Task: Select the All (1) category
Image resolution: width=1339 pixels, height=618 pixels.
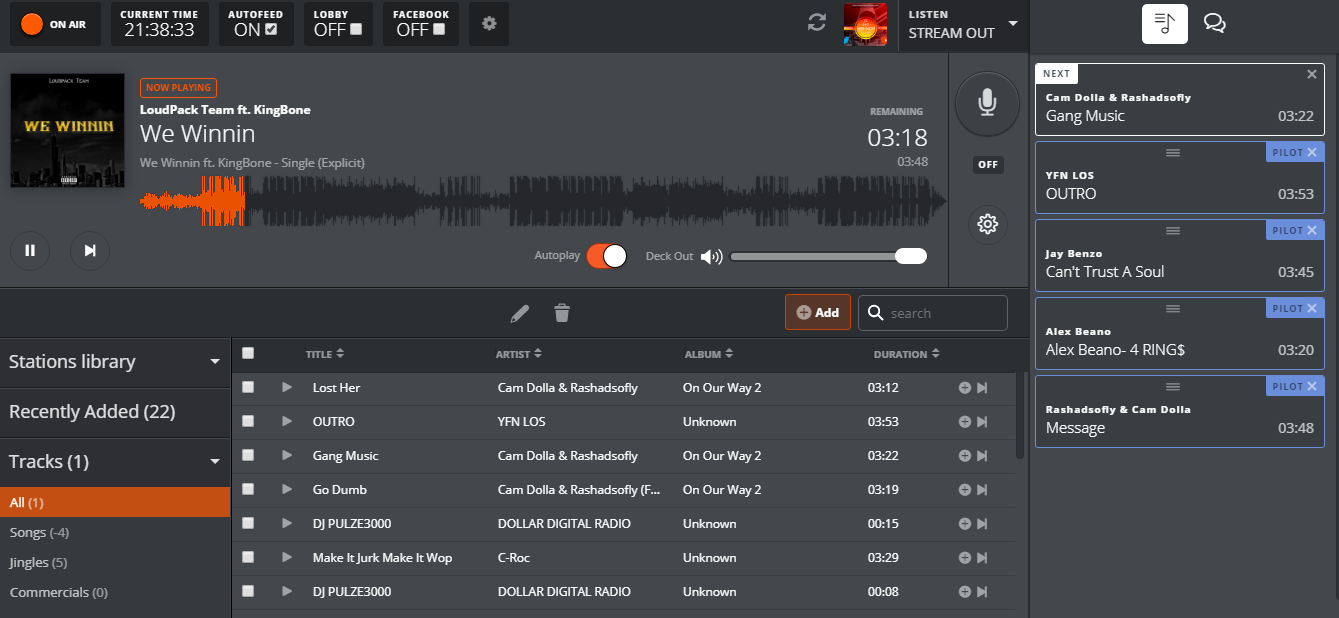Action: coord(115,502)
